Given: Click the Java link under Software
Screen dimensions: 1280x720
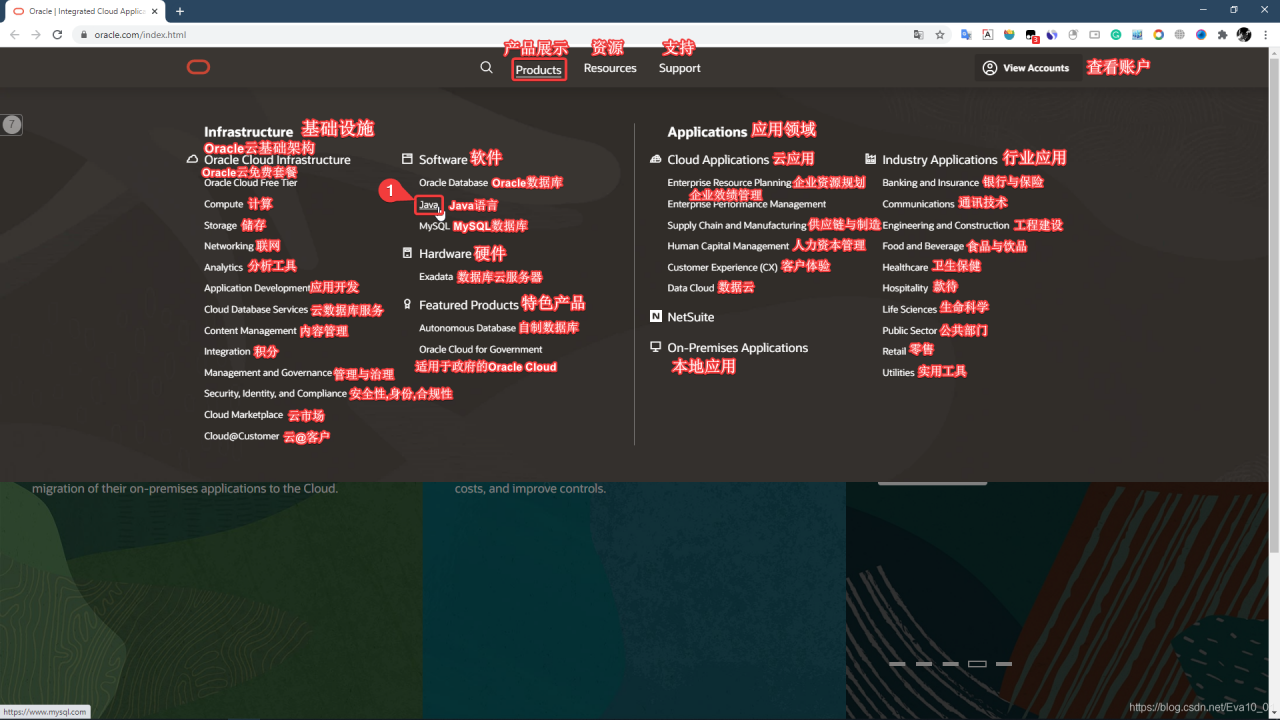Looking at the screenshot, I should (428, 204).
